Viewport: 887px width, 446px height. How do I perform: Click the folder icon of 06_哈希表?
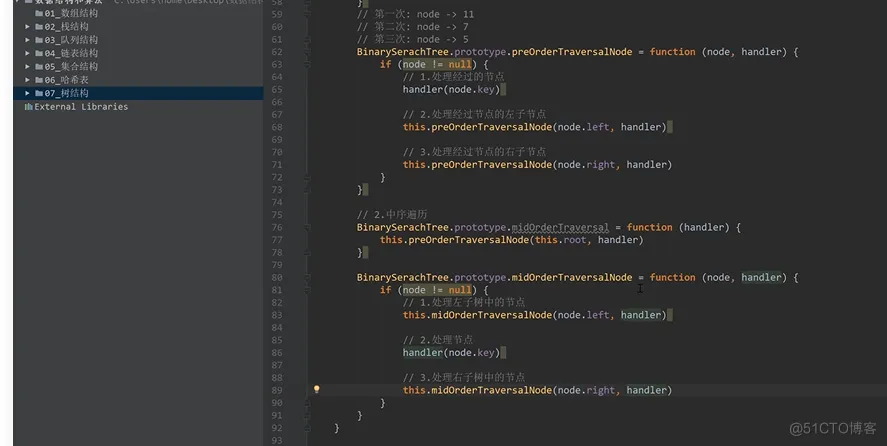point(39,80)
